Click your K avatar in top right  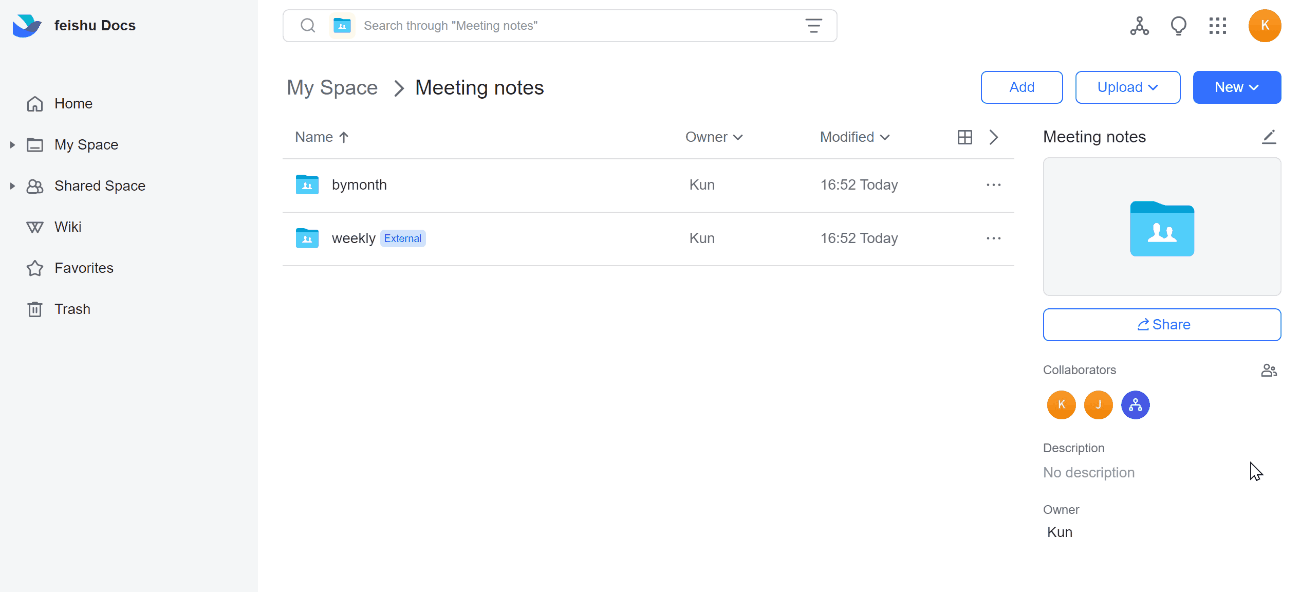pos(1264,25)
